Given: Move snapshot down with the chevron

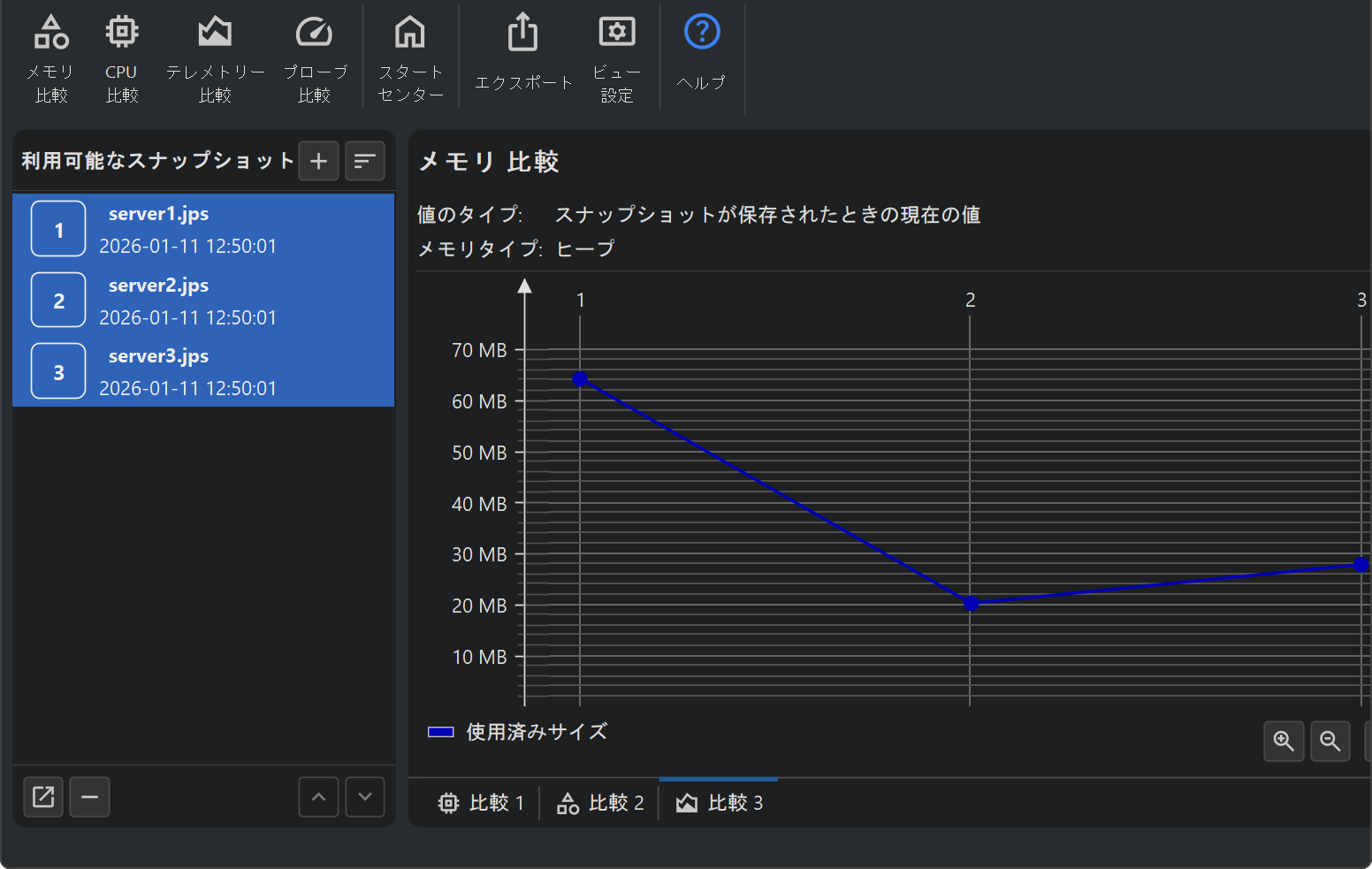Looking at the screenshot, I should (365, 797).
